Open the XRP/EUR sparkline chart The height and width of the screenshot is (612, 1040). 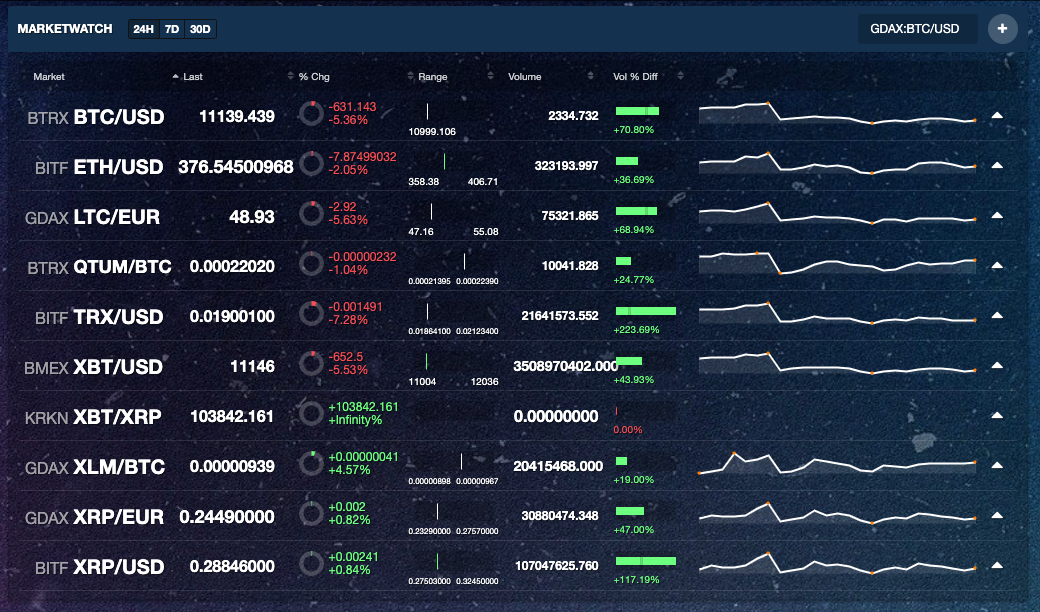click(x=837, y=514)
